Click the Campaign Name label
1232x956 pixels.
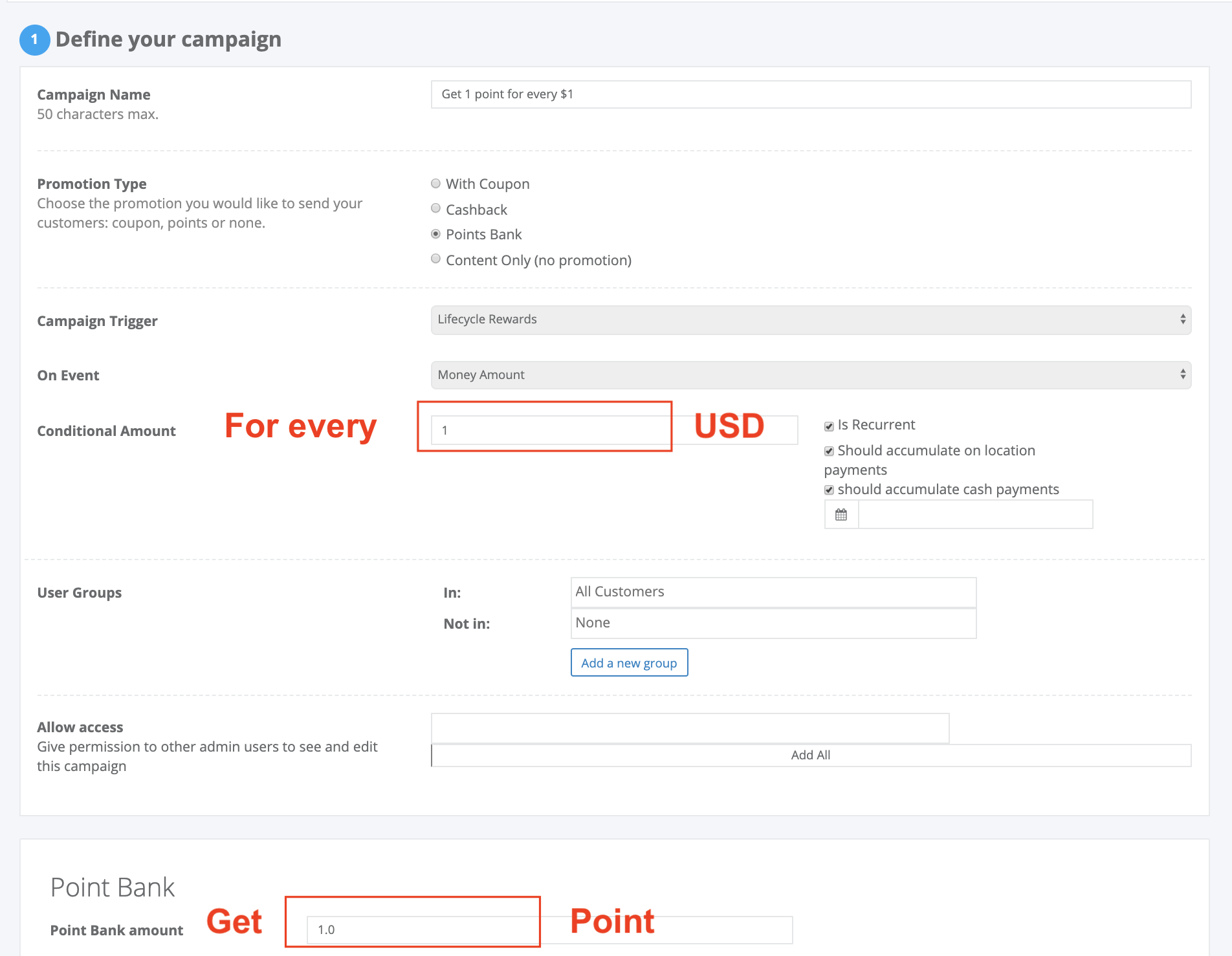click(94, 94)
